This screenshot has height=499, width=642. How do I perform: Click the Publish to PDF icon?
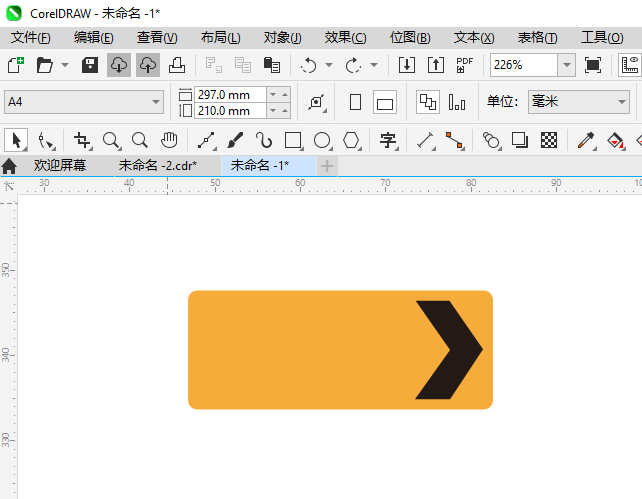click(464, 65)
